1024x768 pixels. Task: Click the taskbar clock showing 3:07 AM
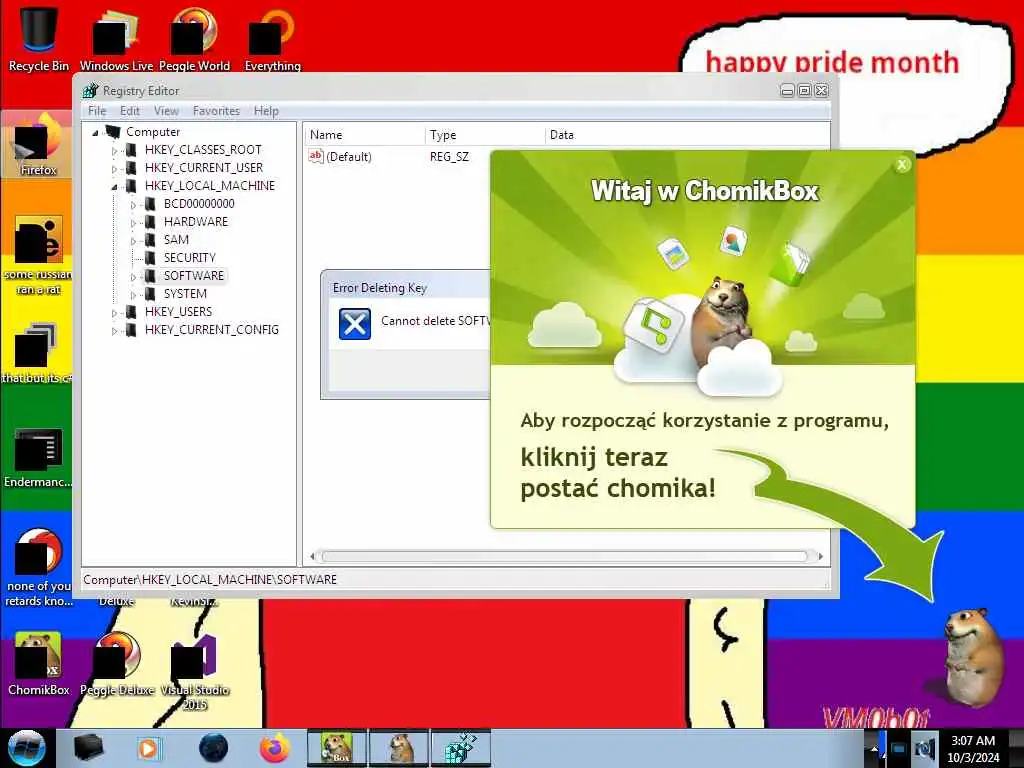pyautogui.click(x=973, y=748)
